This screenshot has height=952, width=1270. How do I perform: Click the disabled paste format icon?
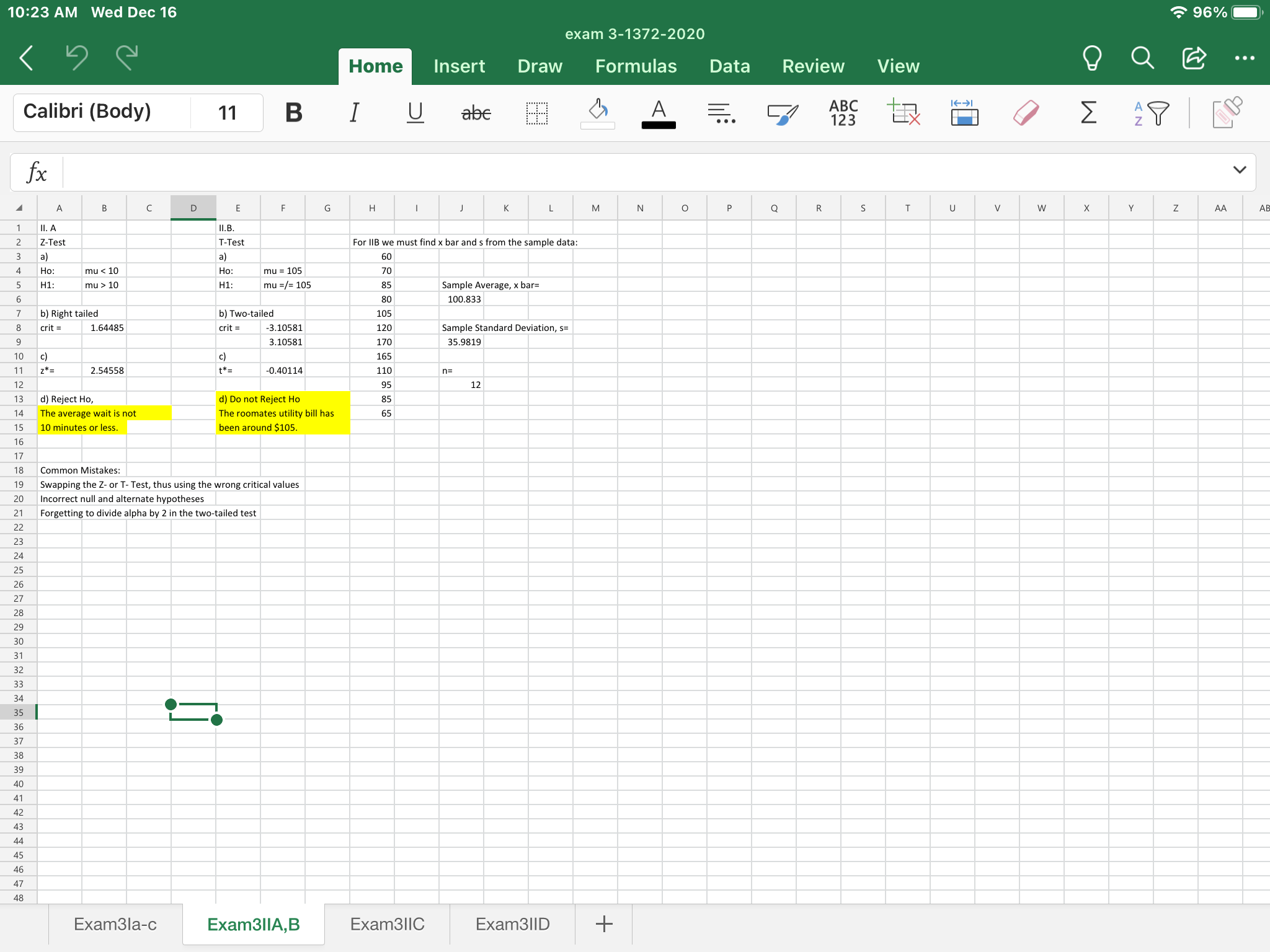click(1227, 113)
